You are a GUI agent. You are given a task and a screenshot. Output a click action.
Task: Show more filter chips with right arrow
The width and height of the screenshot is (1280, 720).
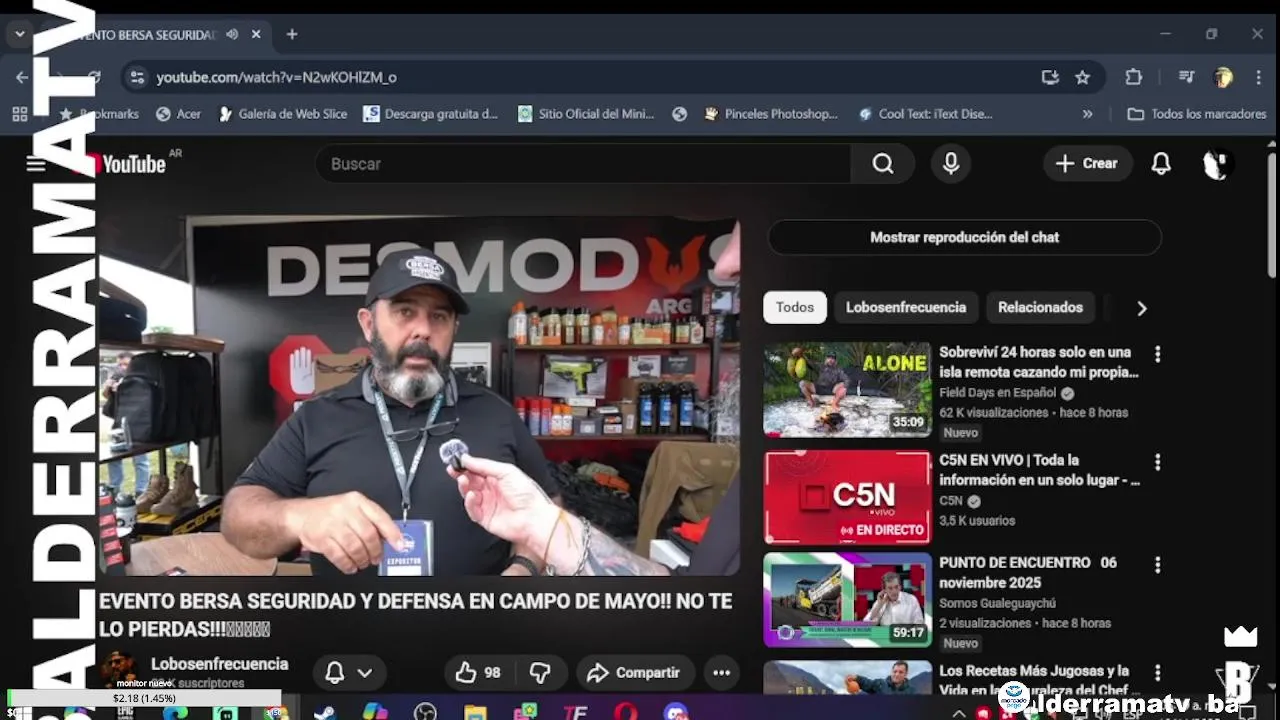coord(1142,308)
